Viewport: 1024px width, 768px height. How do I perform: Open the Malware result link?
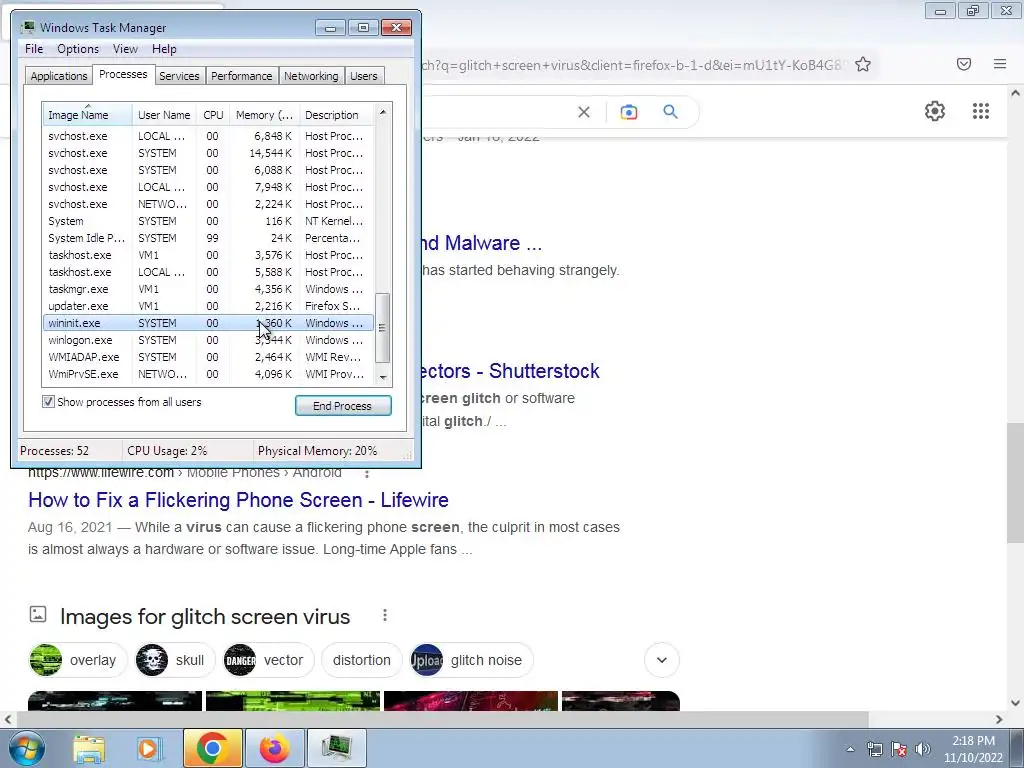tap(482, 243)
